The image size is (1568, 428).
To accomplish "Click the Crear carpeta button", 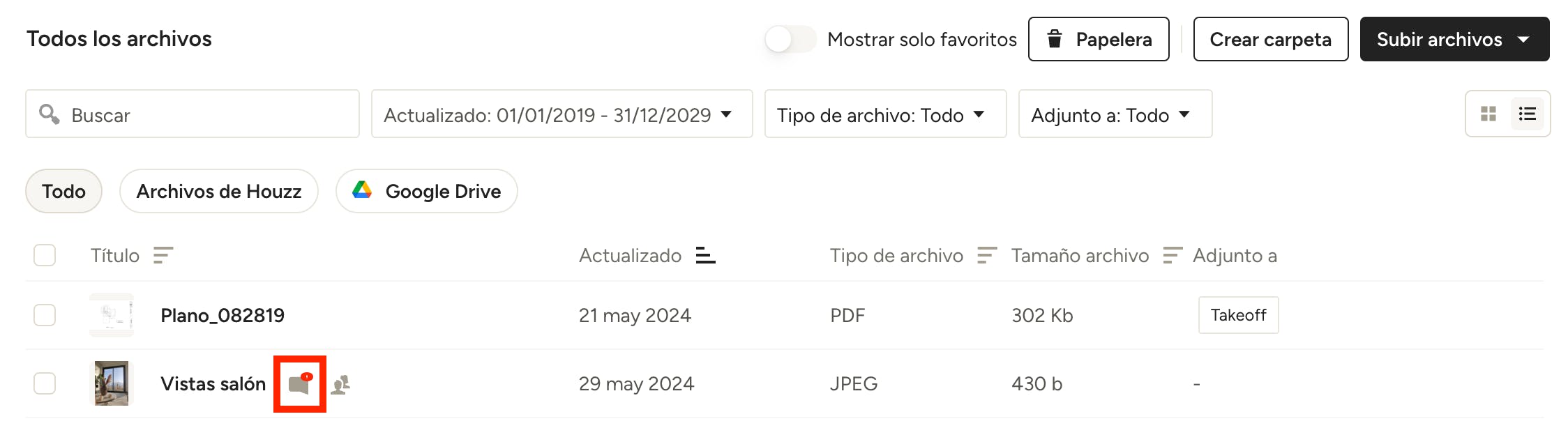I will [x=1270, y=39].
